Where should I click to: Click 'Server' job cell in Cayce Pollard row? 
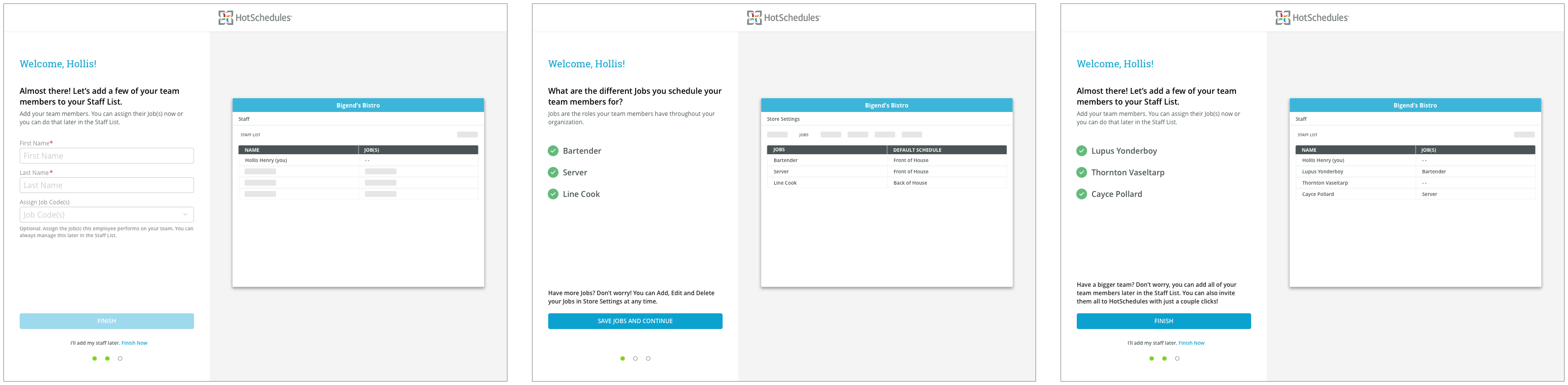tap(1429, 194)
